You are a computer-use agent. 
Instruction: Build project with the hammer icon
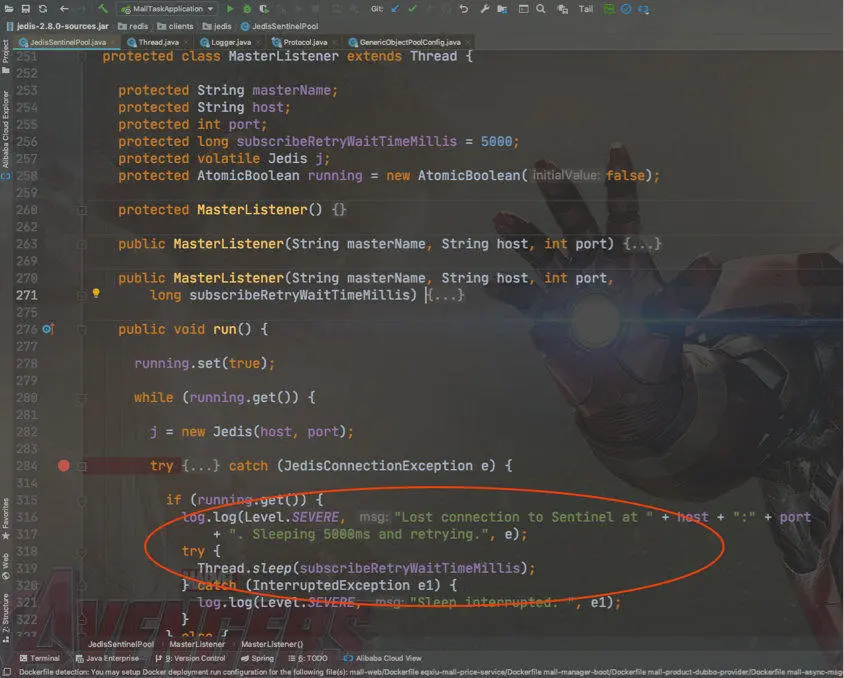(103, 9)
